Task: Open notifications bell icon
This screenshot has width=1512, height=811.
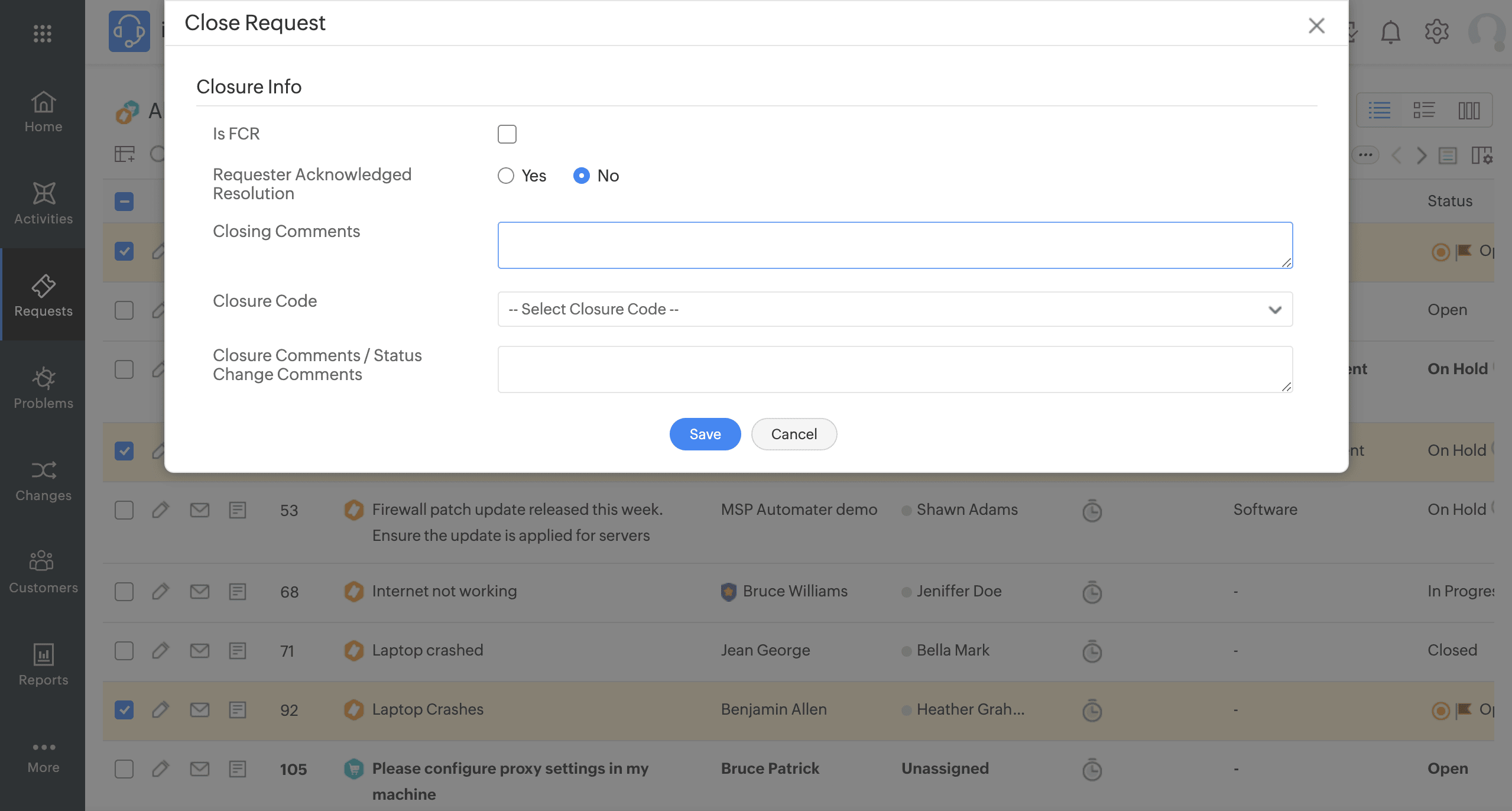Action: pos(1390,32)
